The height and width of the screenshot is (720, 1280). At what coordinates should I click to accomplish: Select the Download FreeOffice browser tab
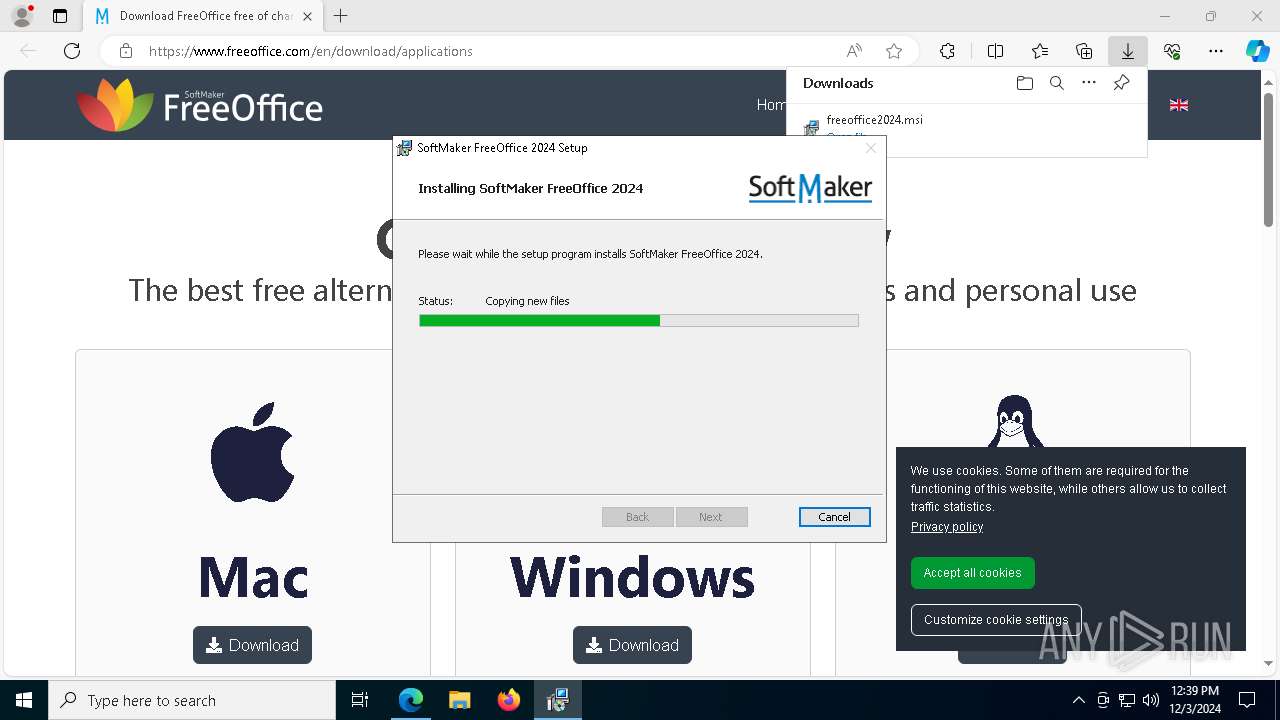coord(202,16)
